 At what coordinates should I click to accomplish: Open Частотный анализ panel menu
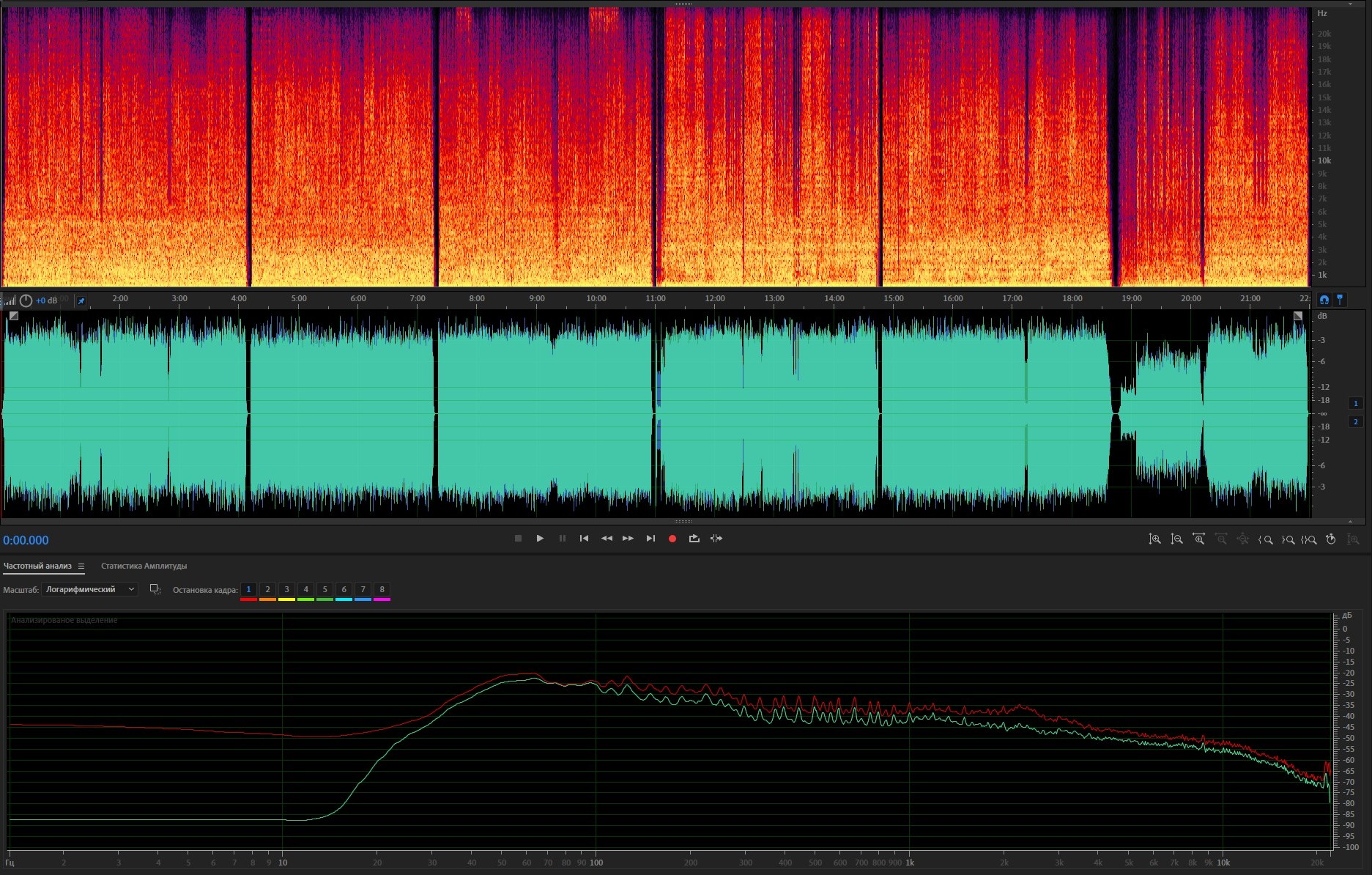(81, 566)
